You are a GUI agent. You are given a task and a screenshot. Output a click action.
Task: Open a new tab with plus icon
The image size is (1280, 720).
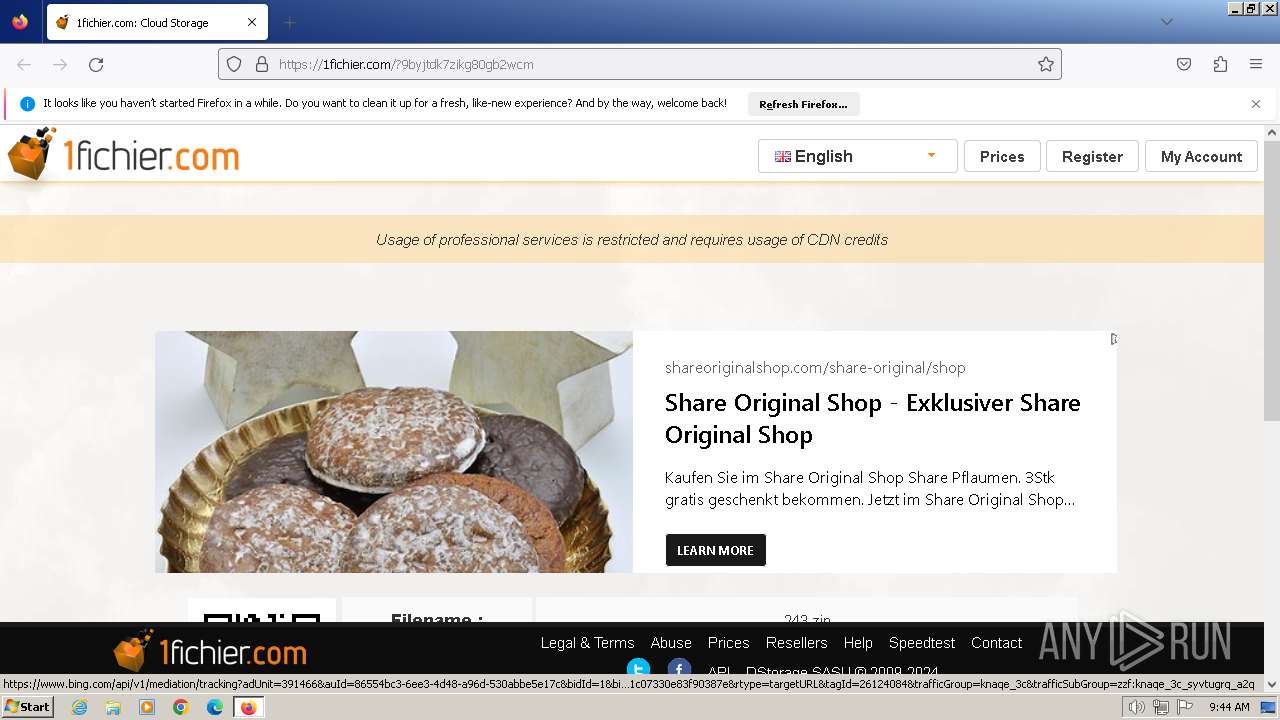tap(289, 22)
